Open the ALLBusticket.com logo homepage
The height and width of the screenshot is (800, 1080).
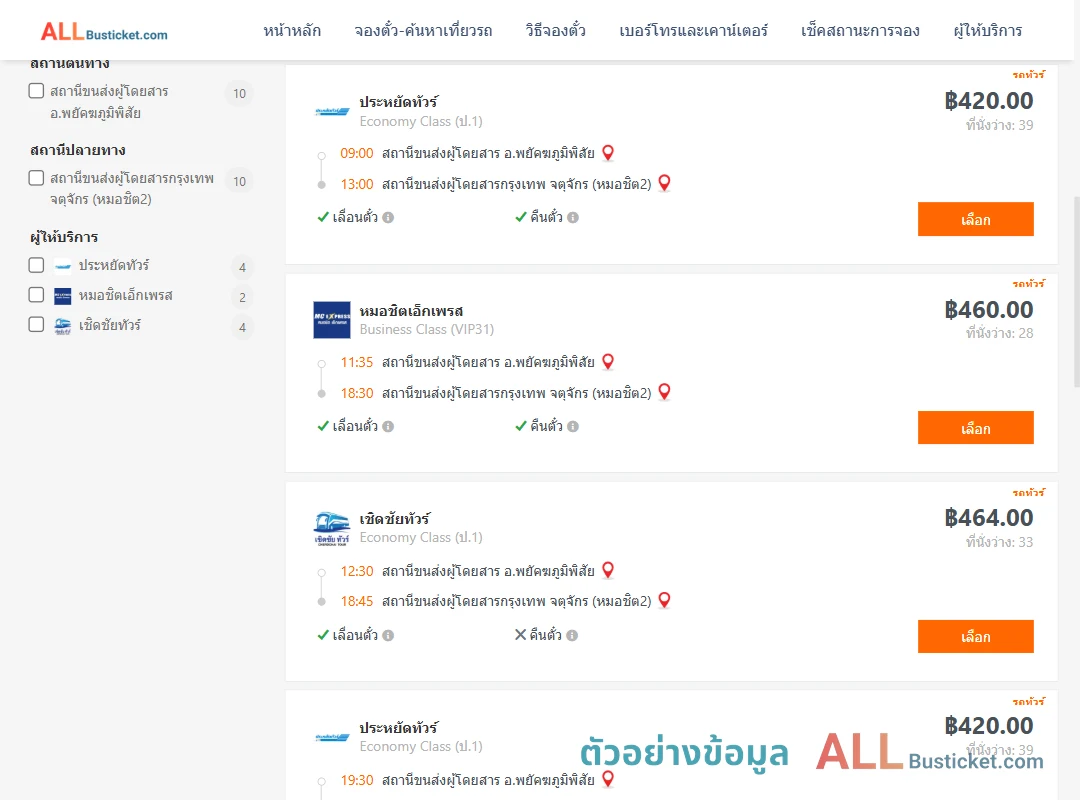[103, 32]
